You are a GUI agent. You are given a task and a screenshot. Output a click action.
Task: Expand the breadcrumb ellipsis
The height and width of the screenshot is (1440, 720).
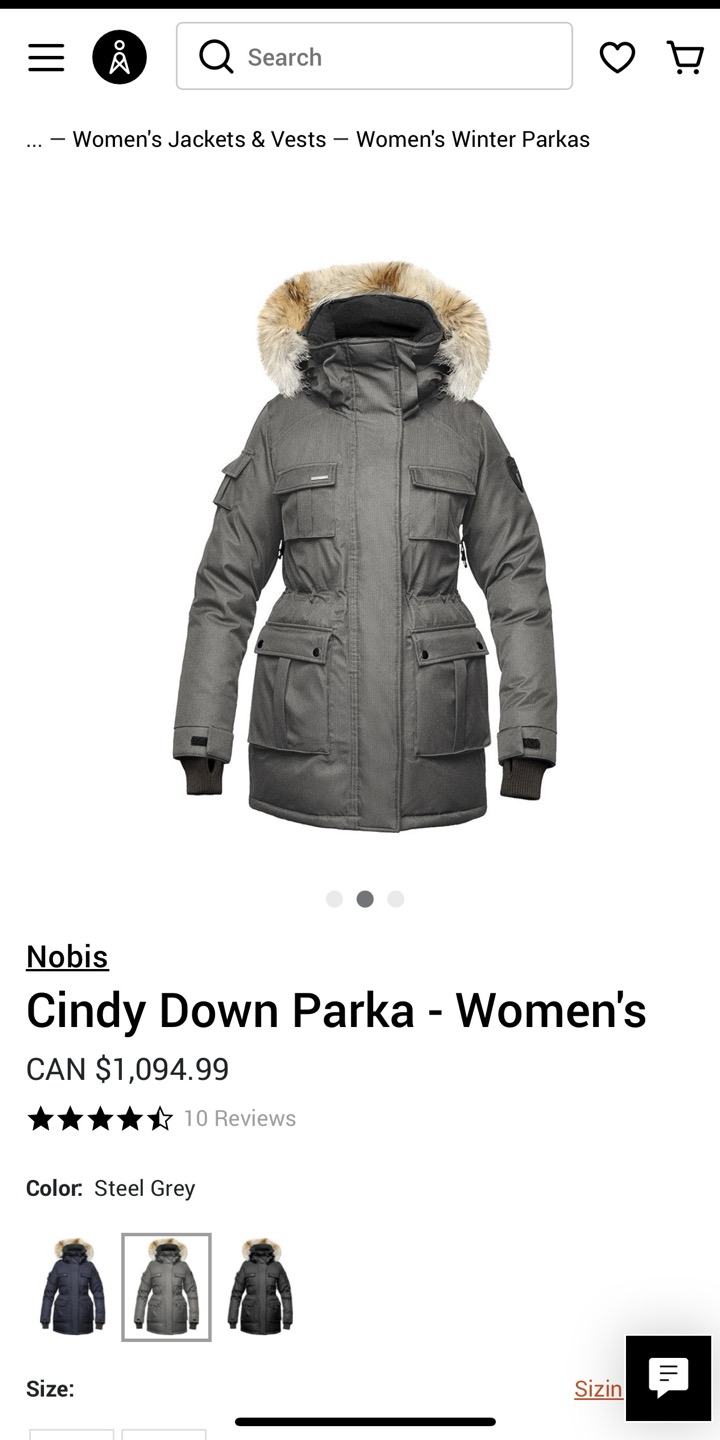[x=34, y=139]
